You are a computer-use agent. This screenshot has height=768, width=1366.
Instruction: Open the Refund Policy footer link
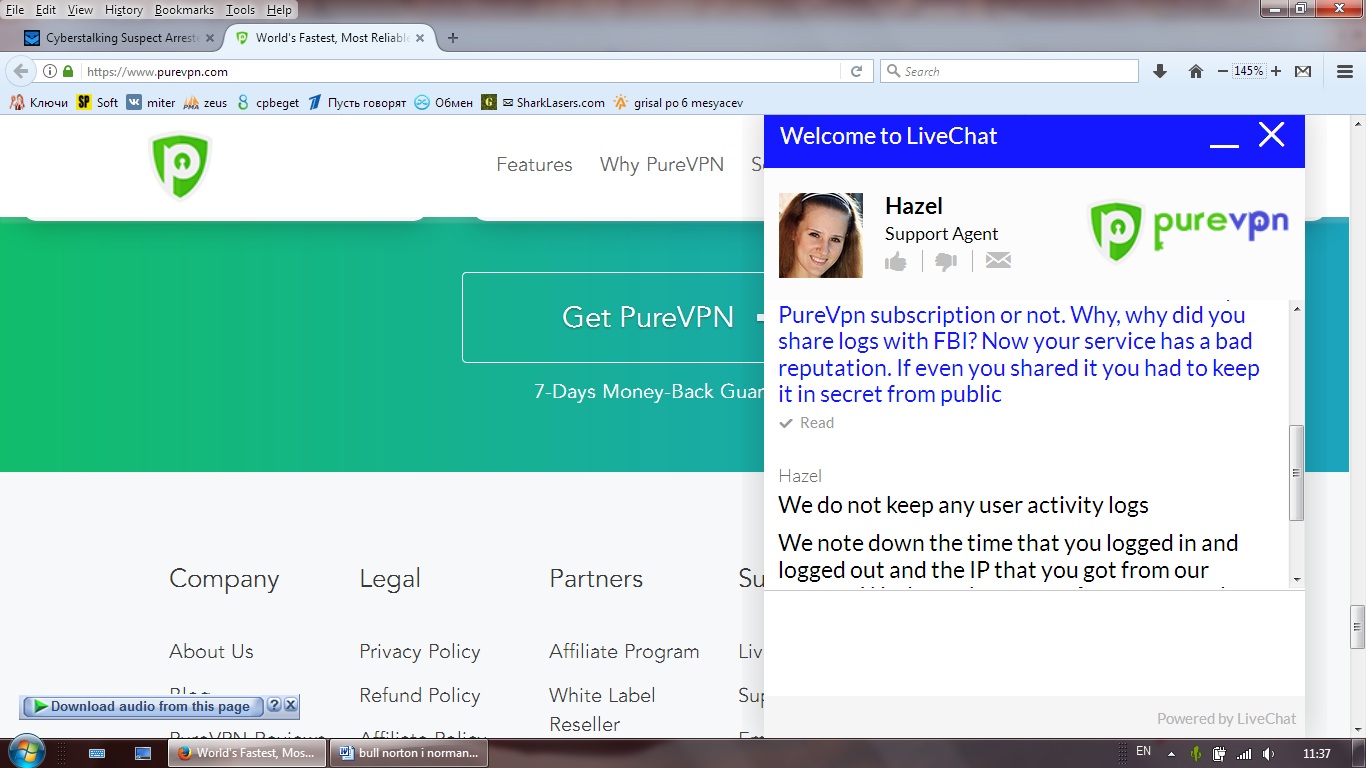(420, 695)
